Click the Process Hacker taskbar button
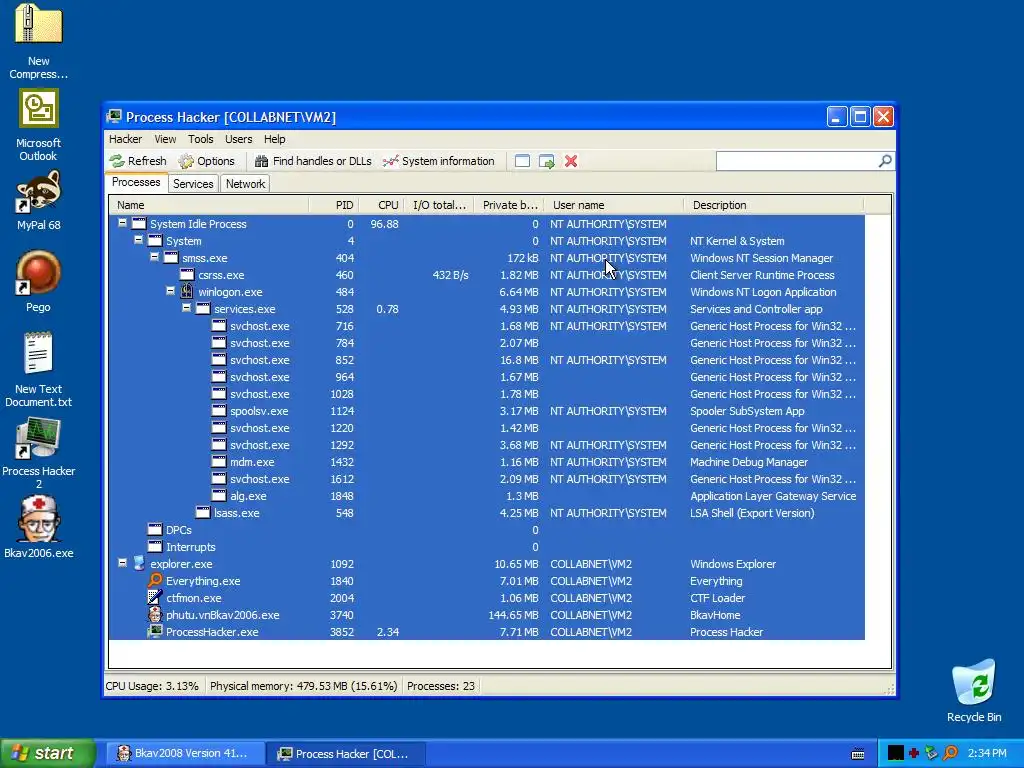The width and height of the screenshot is (1024, 768). [x=347, y=753]
